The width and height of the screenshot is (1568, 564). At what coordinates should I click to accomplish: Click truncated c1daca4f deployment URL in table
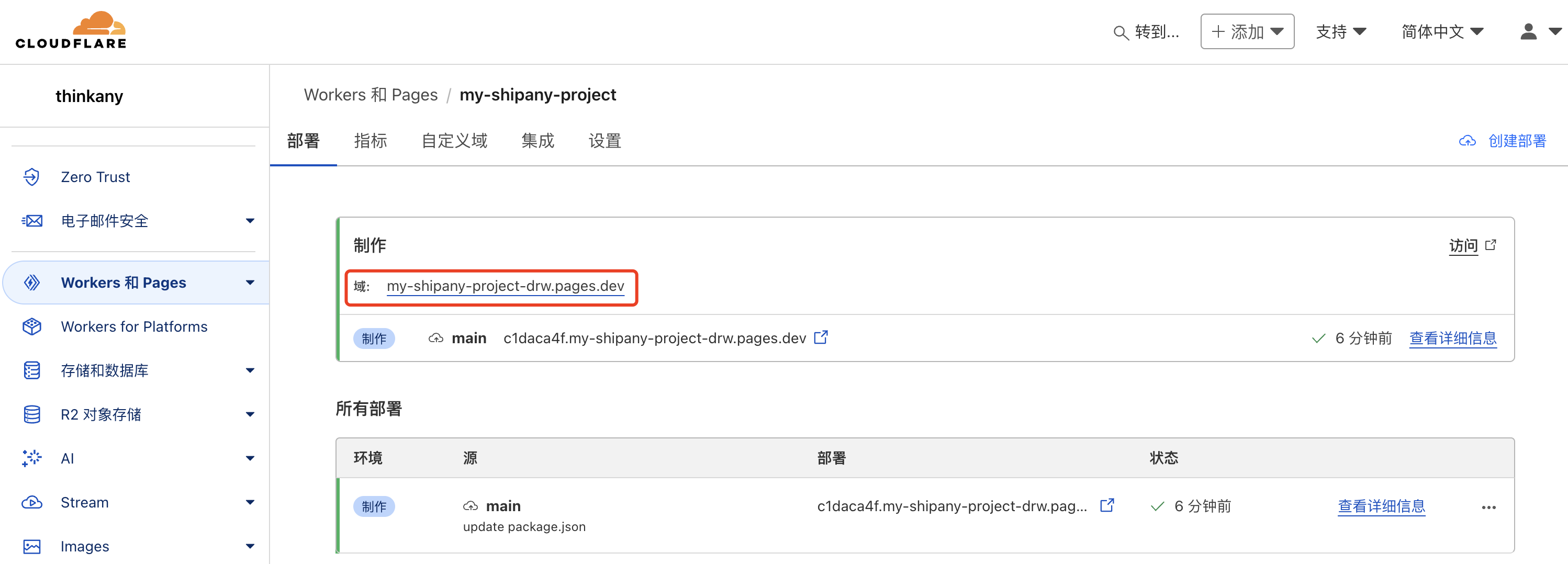tap(952, 506)
